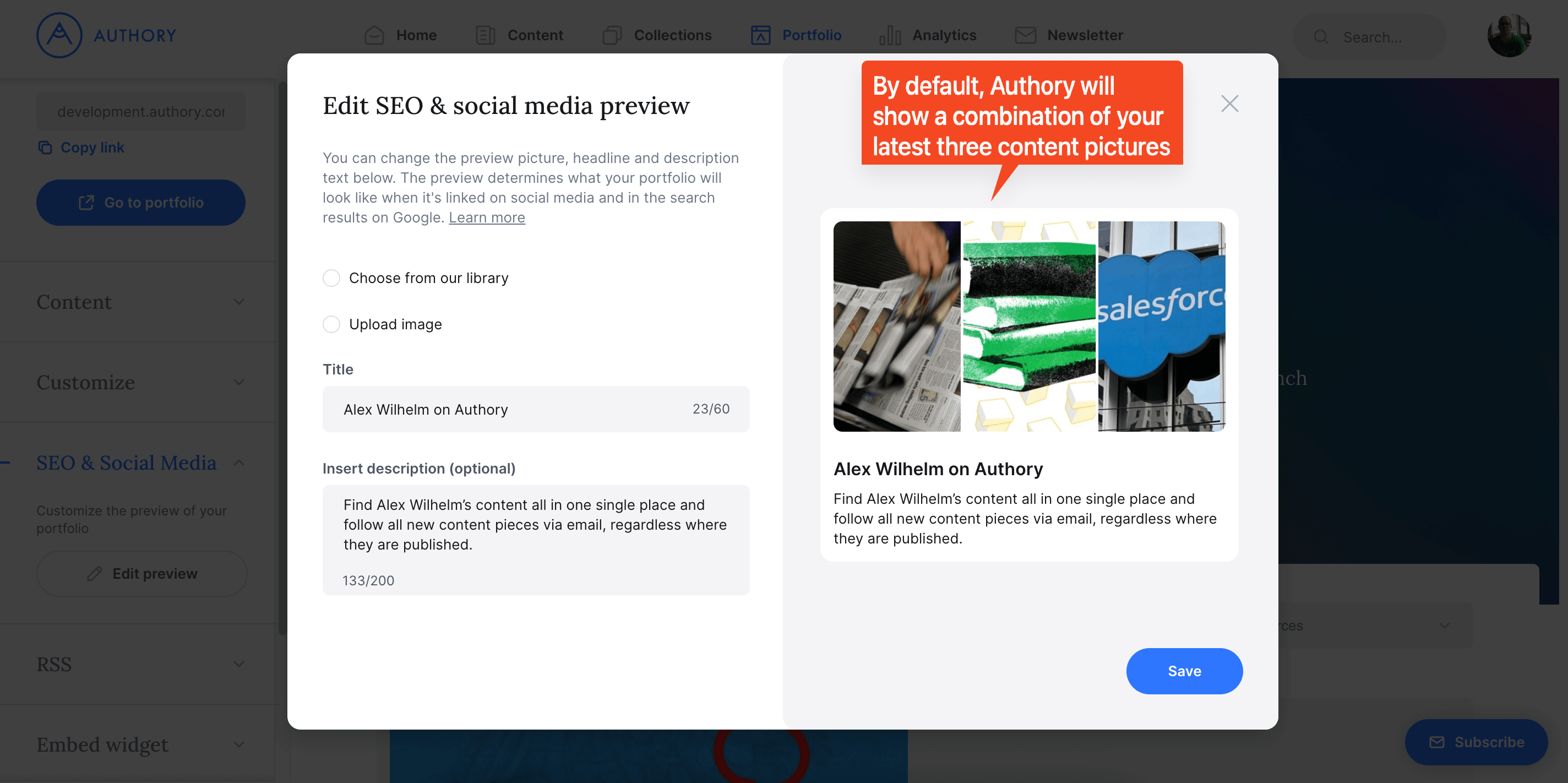Viewport: 1568px width, 783px height.
Task: Open the Collections tab
Action: 657,35
